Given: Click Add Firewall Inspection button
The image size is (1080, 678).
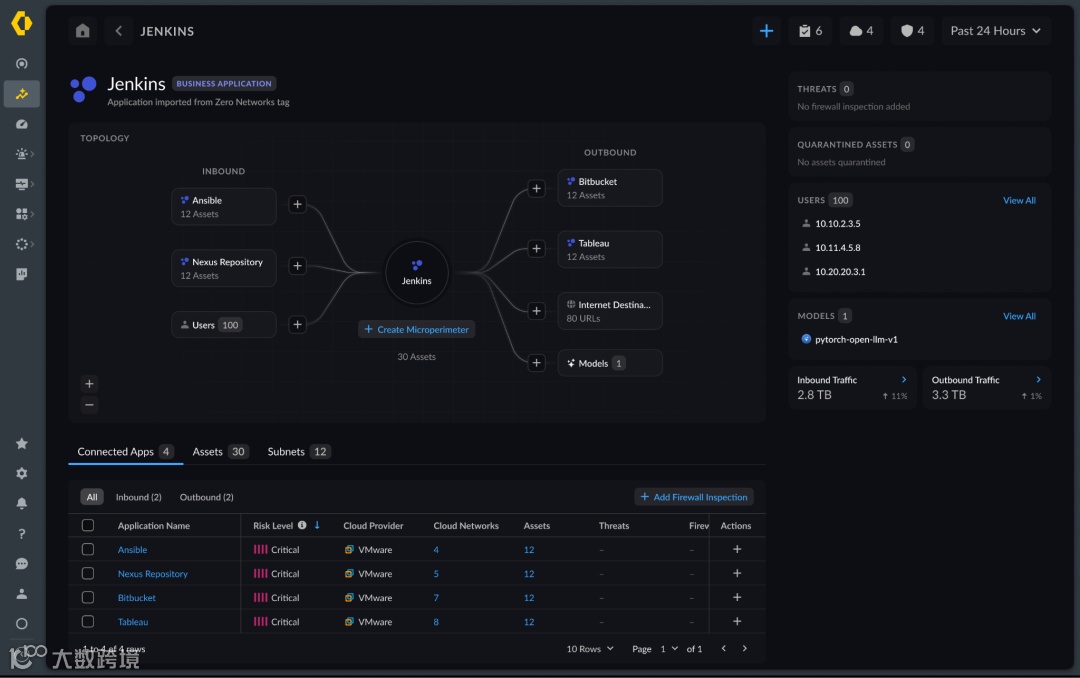Looking at the screenshot, I should [x=694, y=497].
